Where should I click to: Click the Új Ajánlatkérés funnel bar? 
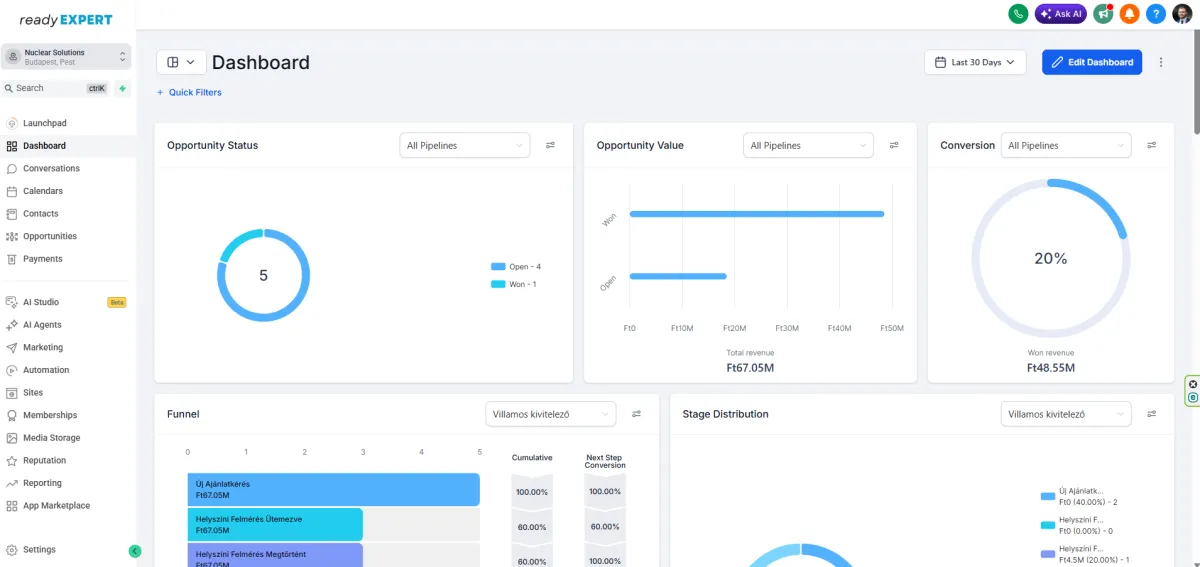point(334,490)
